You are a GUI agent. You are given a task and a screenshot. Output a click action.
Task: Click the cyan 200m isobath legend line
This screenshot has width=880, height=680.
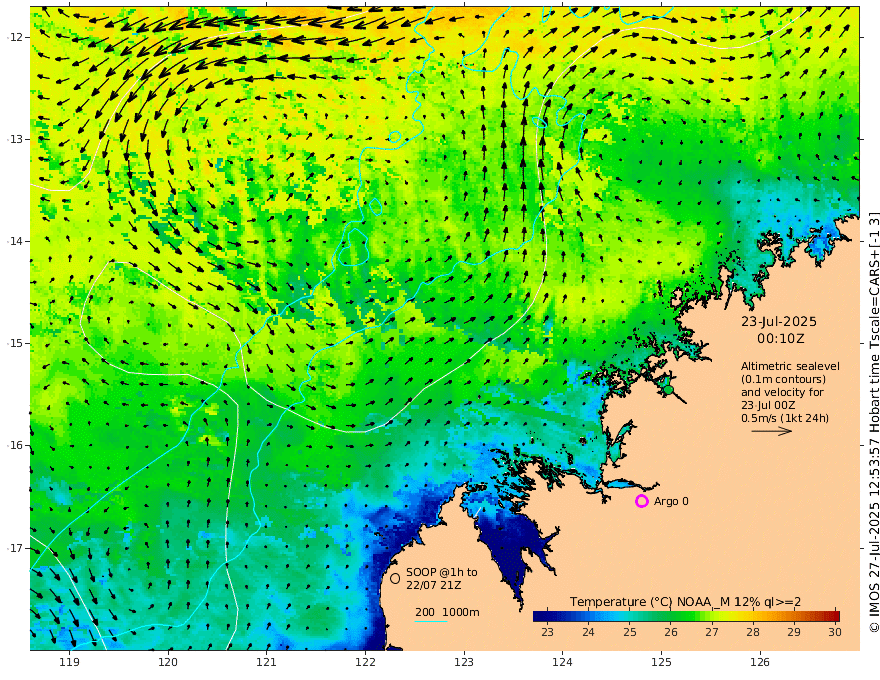(x=431, y=621)
